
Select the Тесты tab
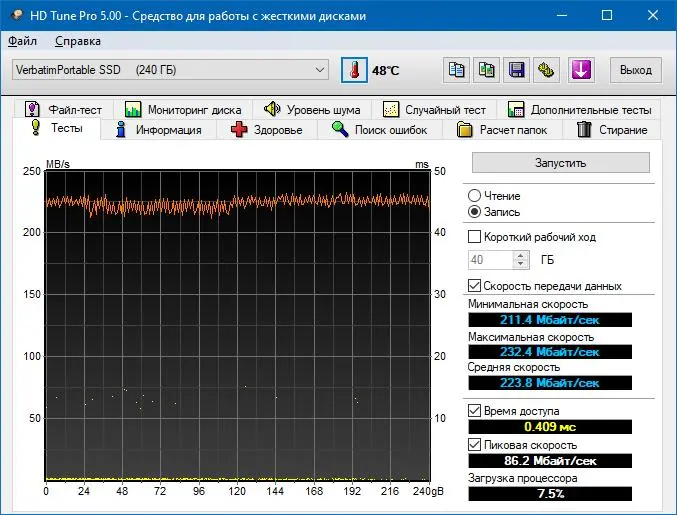pyautogui.click(x=57, y=128)
